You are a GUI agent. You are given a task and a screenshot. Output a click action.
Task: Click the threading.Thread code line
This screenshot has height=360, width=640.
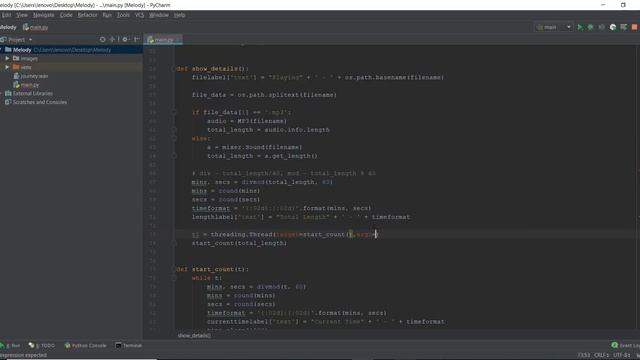coord(285,234)
